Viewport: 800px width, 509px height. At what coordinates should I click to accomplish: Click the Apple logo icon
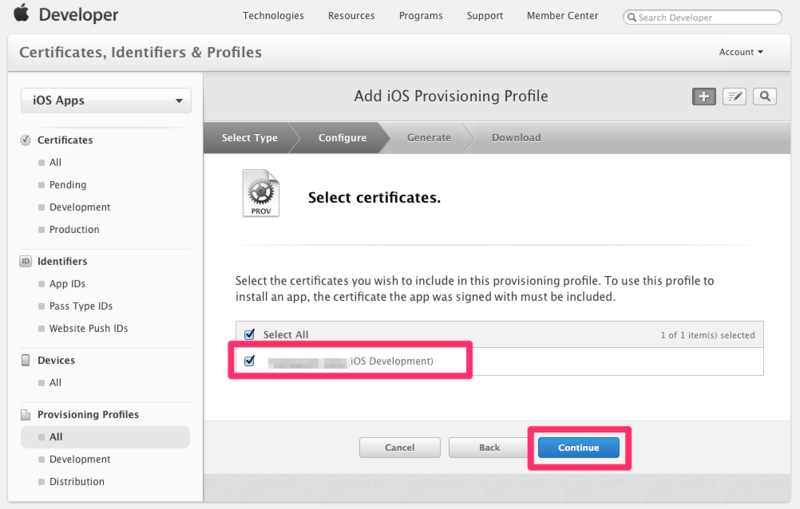click(21, 13)
